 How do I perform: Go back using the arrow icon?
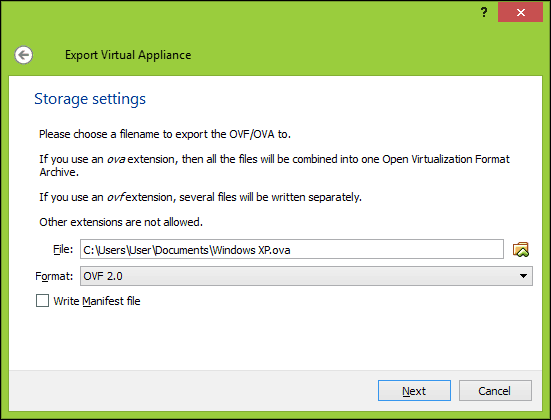click(24, 55)
